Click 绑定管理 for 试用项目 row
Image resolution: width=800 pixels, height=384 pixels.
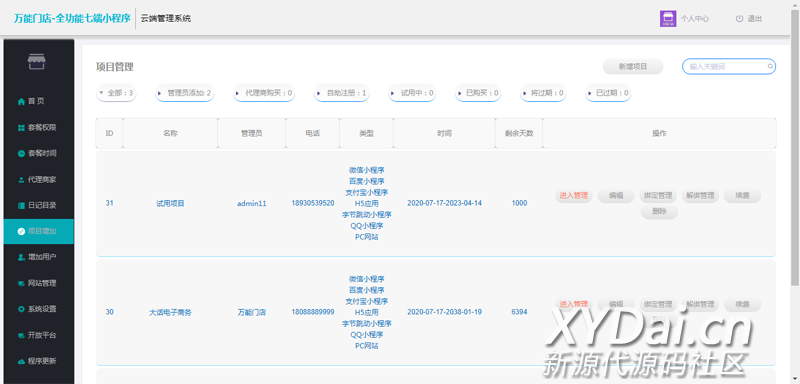(658, 195)
